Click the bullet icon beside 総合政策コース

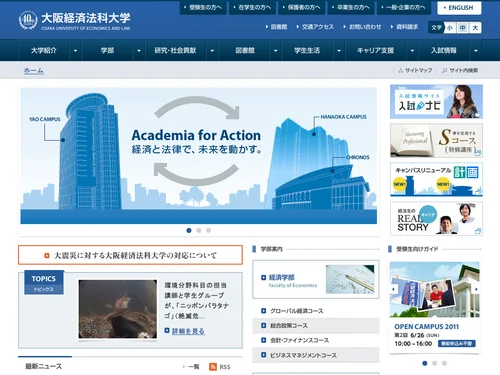(x=264, y=325)
